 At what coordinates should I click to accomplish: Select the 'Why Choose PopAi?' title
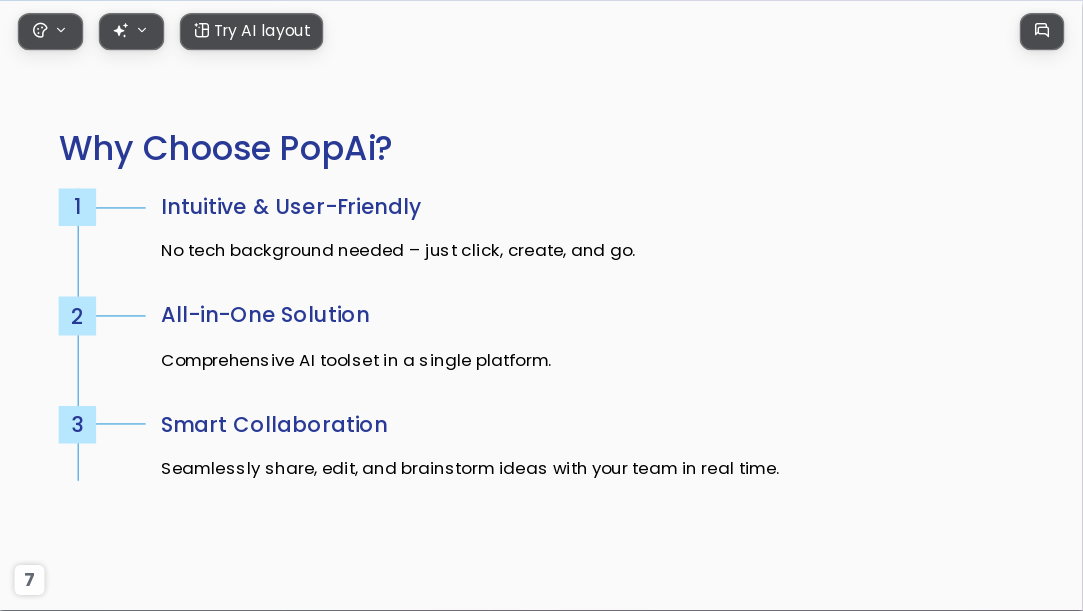click(226, 148)
